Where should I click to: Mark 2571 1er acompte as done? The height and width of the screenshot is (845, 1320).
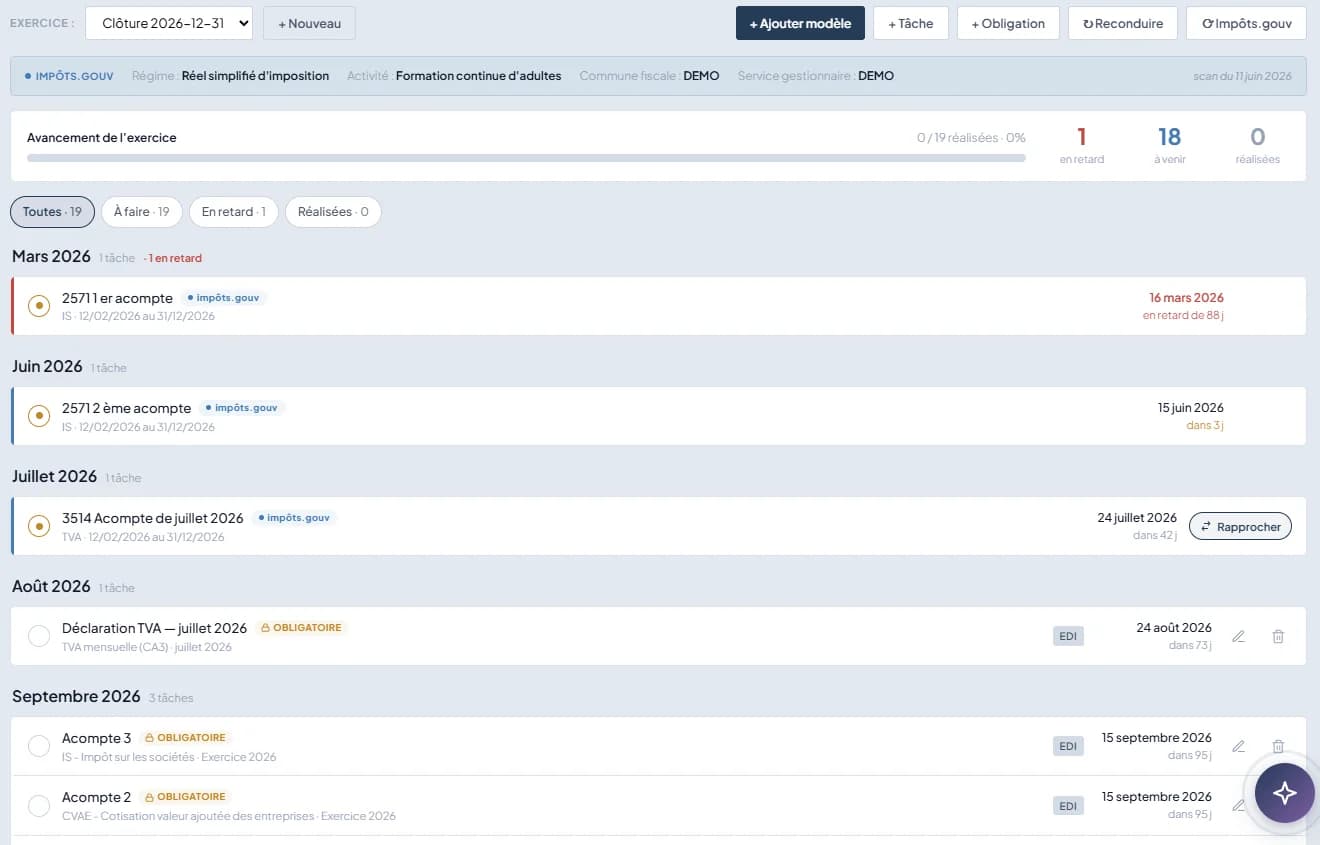(39, 306)
